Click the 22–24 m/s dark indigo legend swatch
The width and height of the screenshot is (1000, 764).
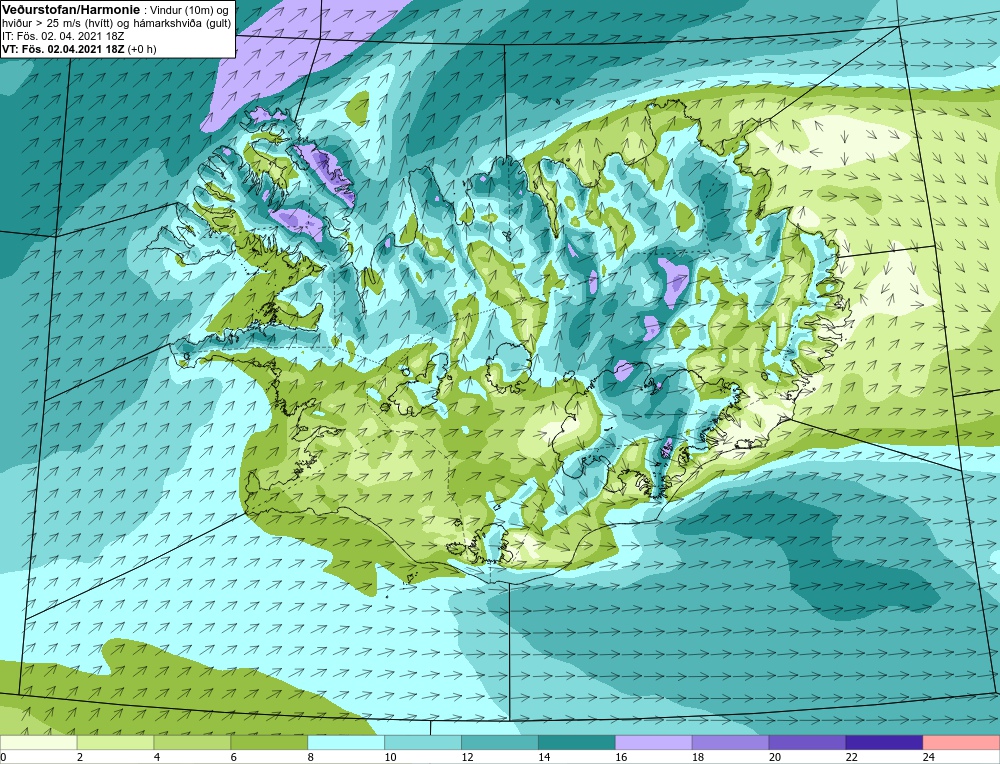(885, 743)
